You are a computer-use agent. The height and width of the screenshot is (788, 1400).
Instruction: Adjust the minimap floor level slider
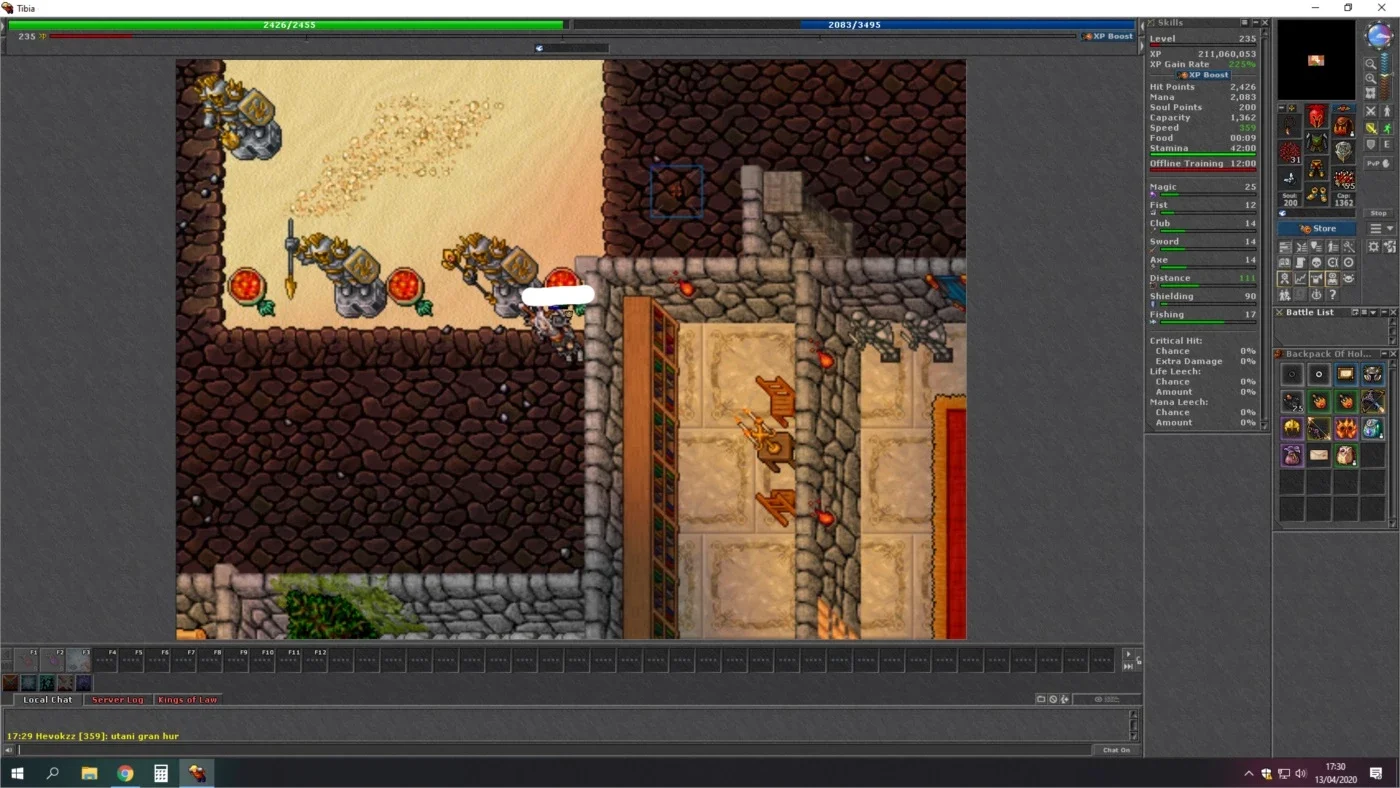point(1385,75)
